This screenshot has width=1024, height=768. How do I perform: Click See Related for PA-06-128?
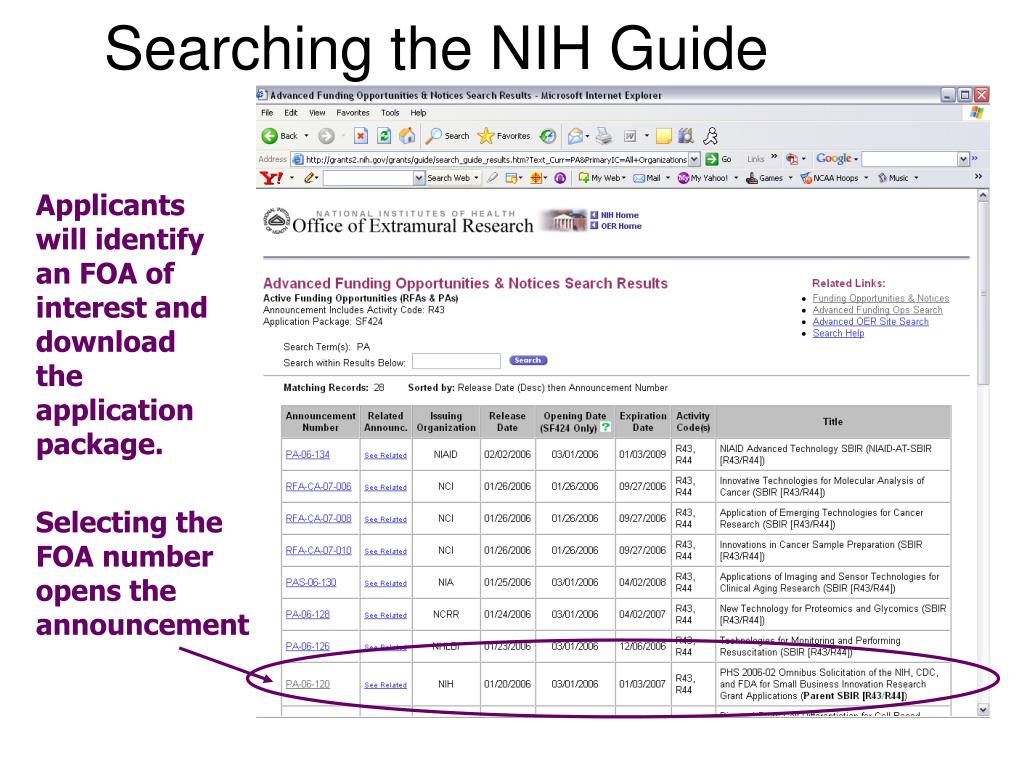385,615
